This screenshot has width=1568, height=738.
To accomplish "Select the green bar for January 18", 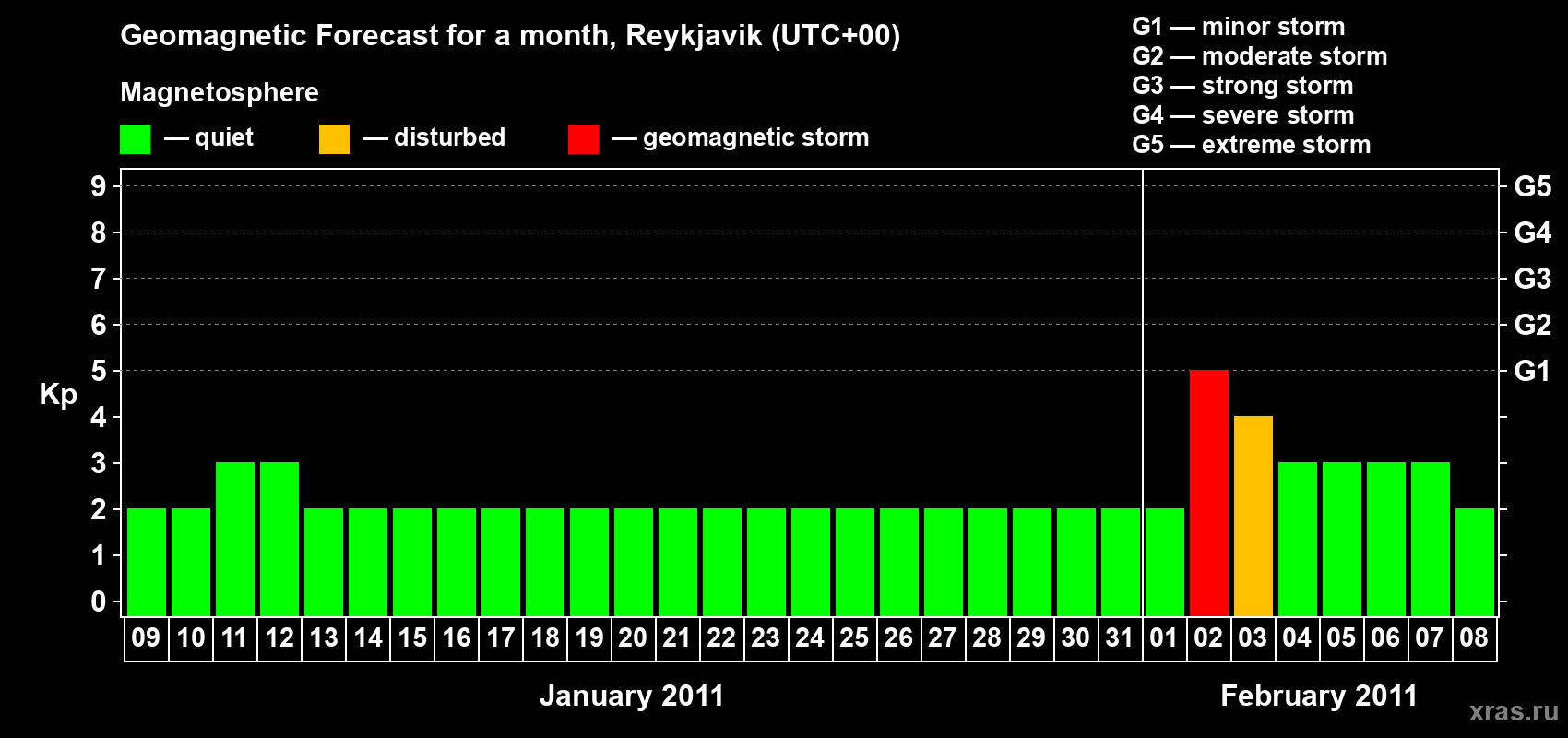I will tap(545, 562).
